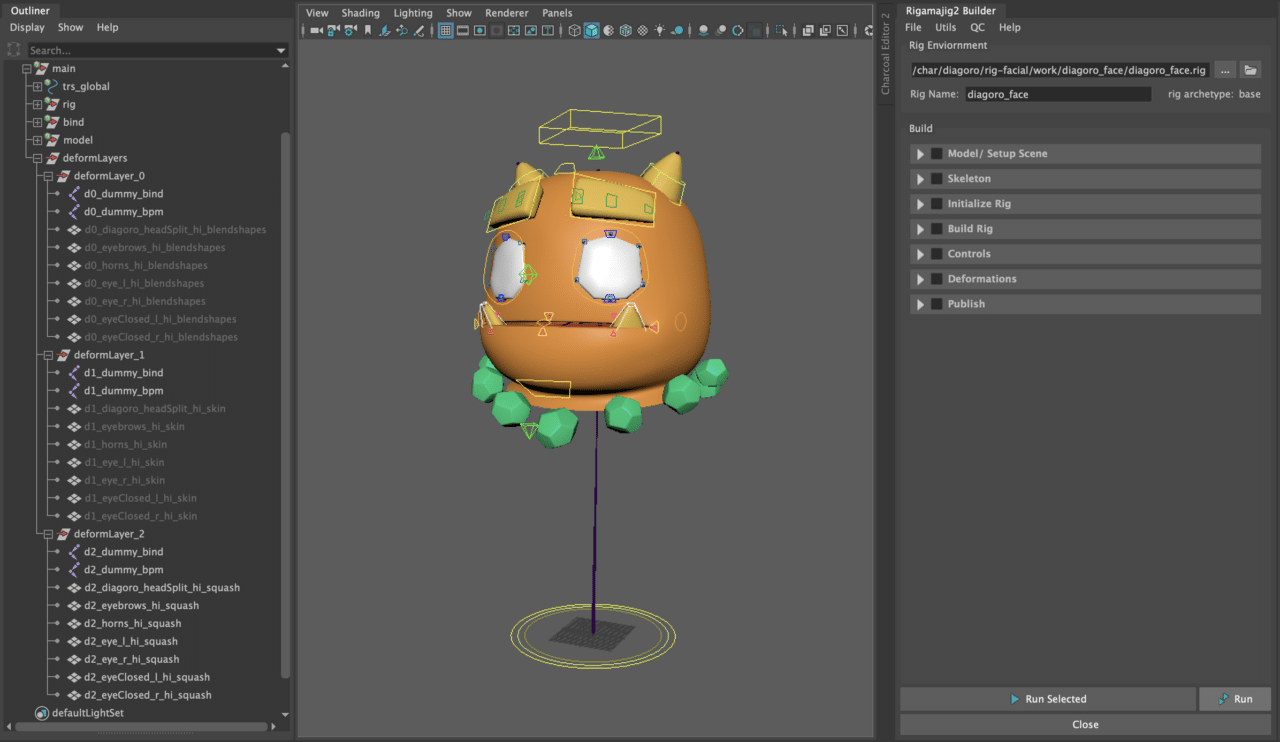Click the Rig Name text field

tap(1057, 94)
